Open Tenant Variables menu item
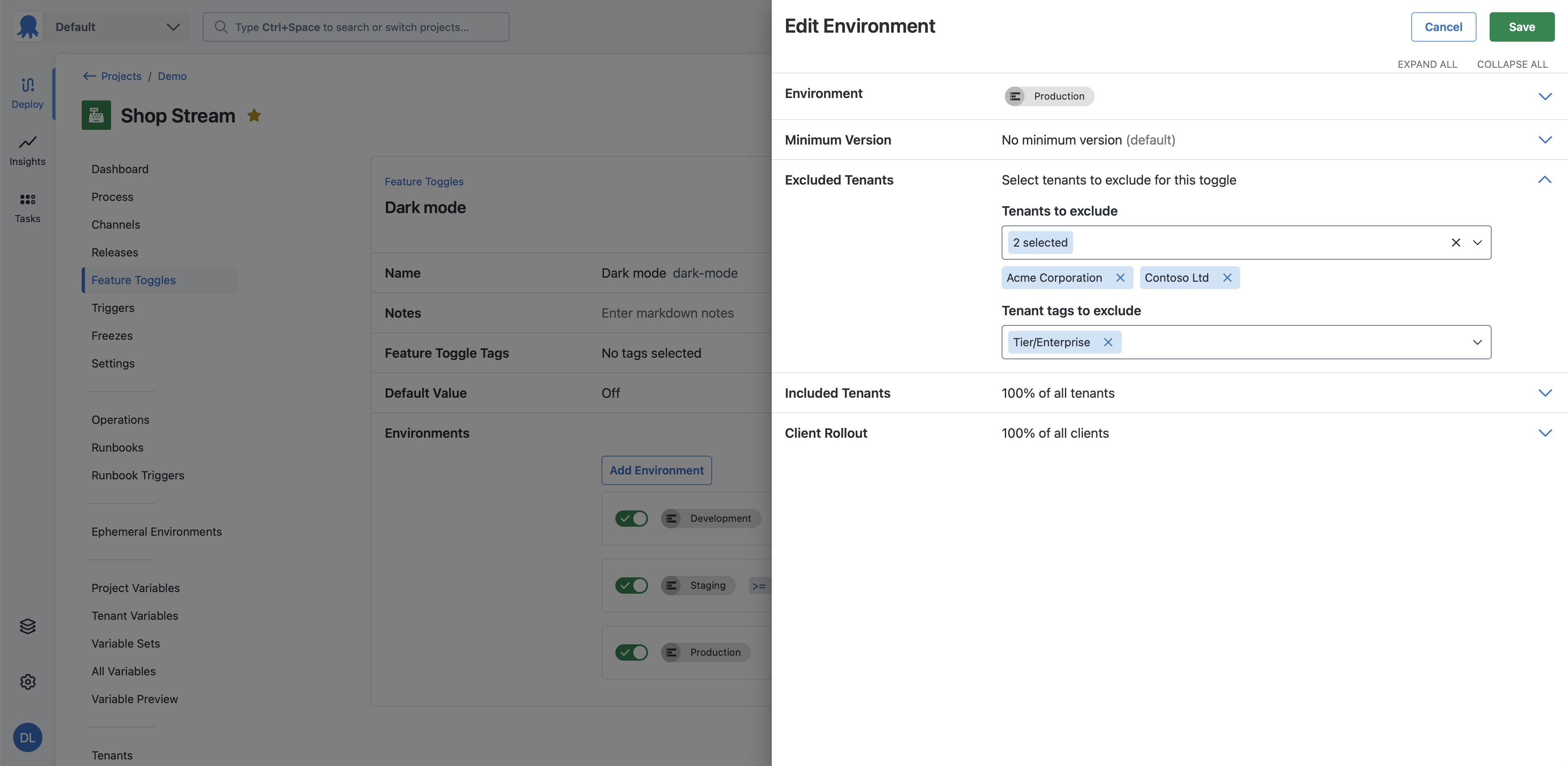The width and height of the screenshot is (1568, 766). tap(134, 616)
